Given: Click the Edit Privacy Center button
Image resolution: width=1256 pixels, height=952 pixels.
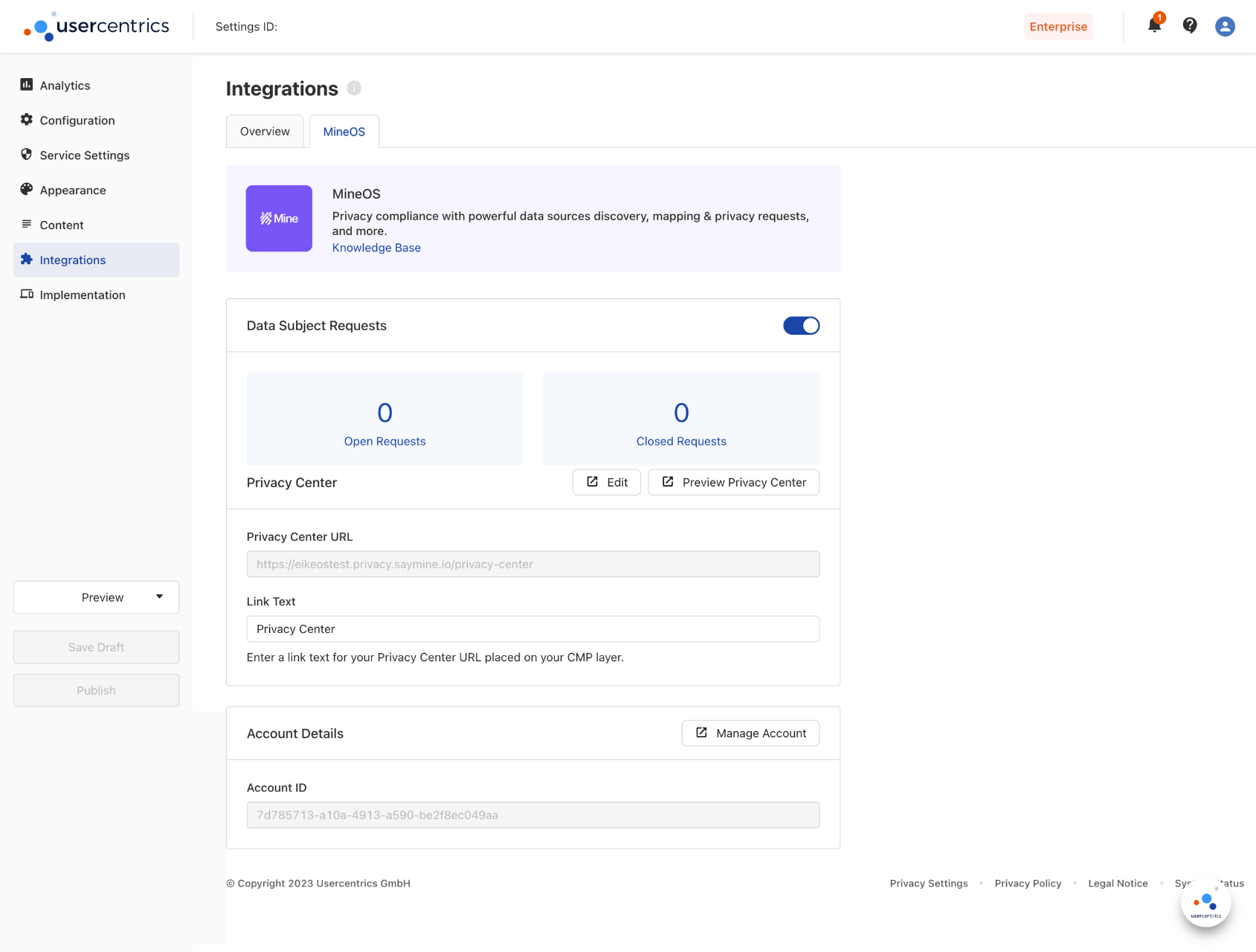Looking at the screenshot, I should [x=607, y=482].
